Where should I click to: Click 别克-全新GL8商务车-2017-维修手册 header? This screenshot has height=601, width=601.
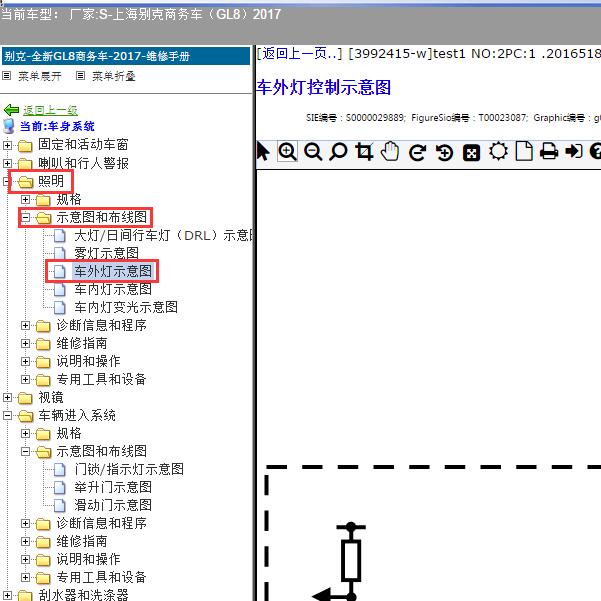126,56
